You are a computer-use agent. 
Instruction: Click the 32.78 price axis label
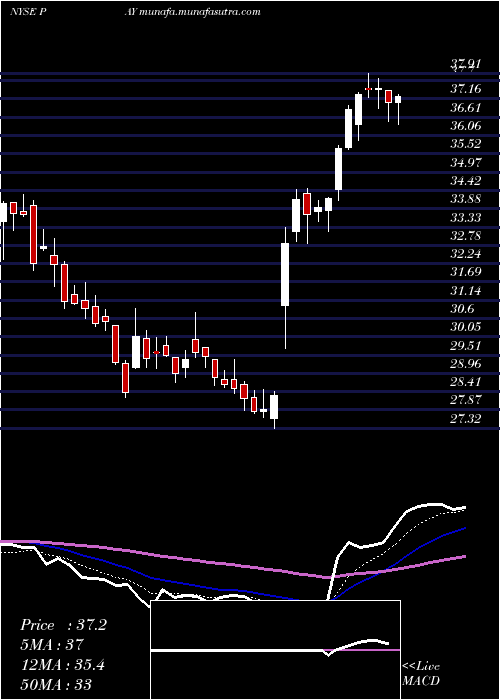click(466, 235)
